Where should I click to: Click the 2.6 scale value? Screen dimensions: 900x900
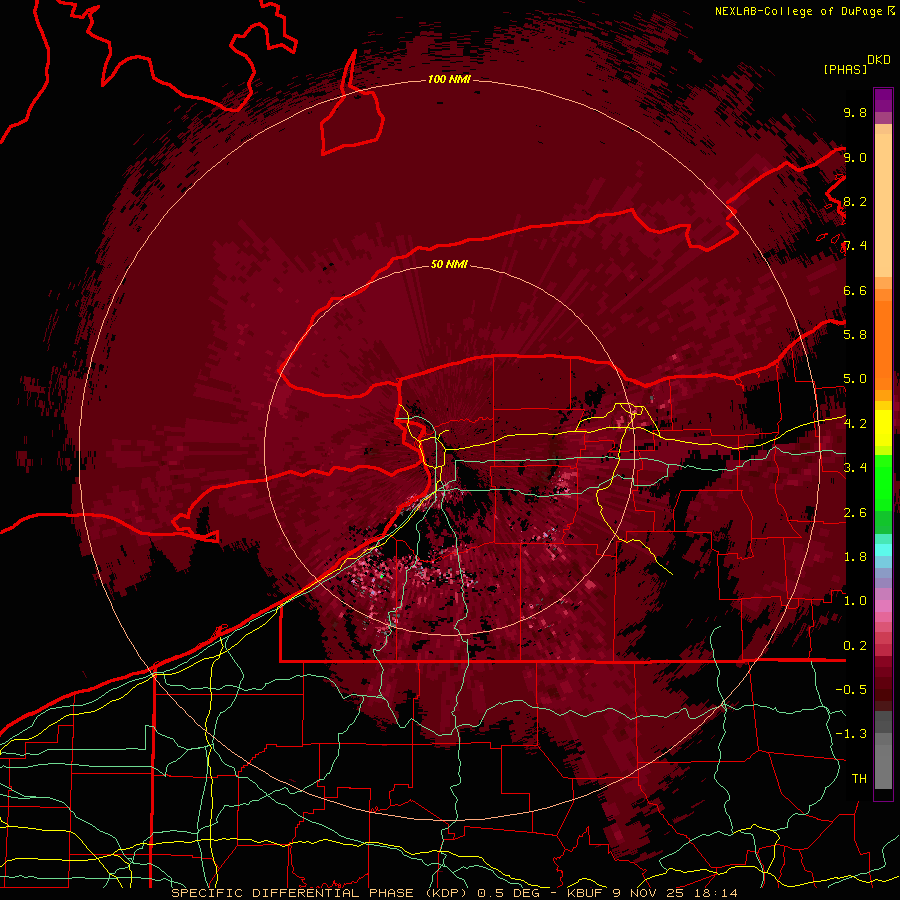[855, 513]
